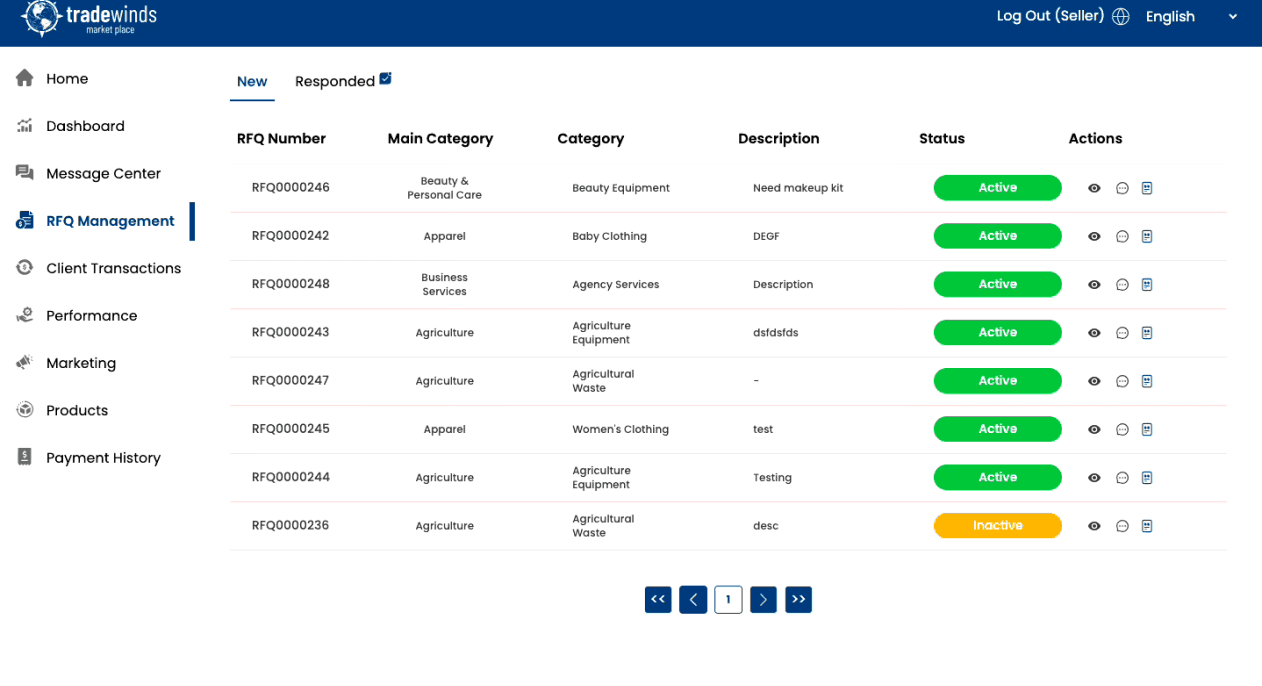Click Active status badge for RFQ0000245
The height and width of the screenshot is (686, 1262).
coord(997,429)
